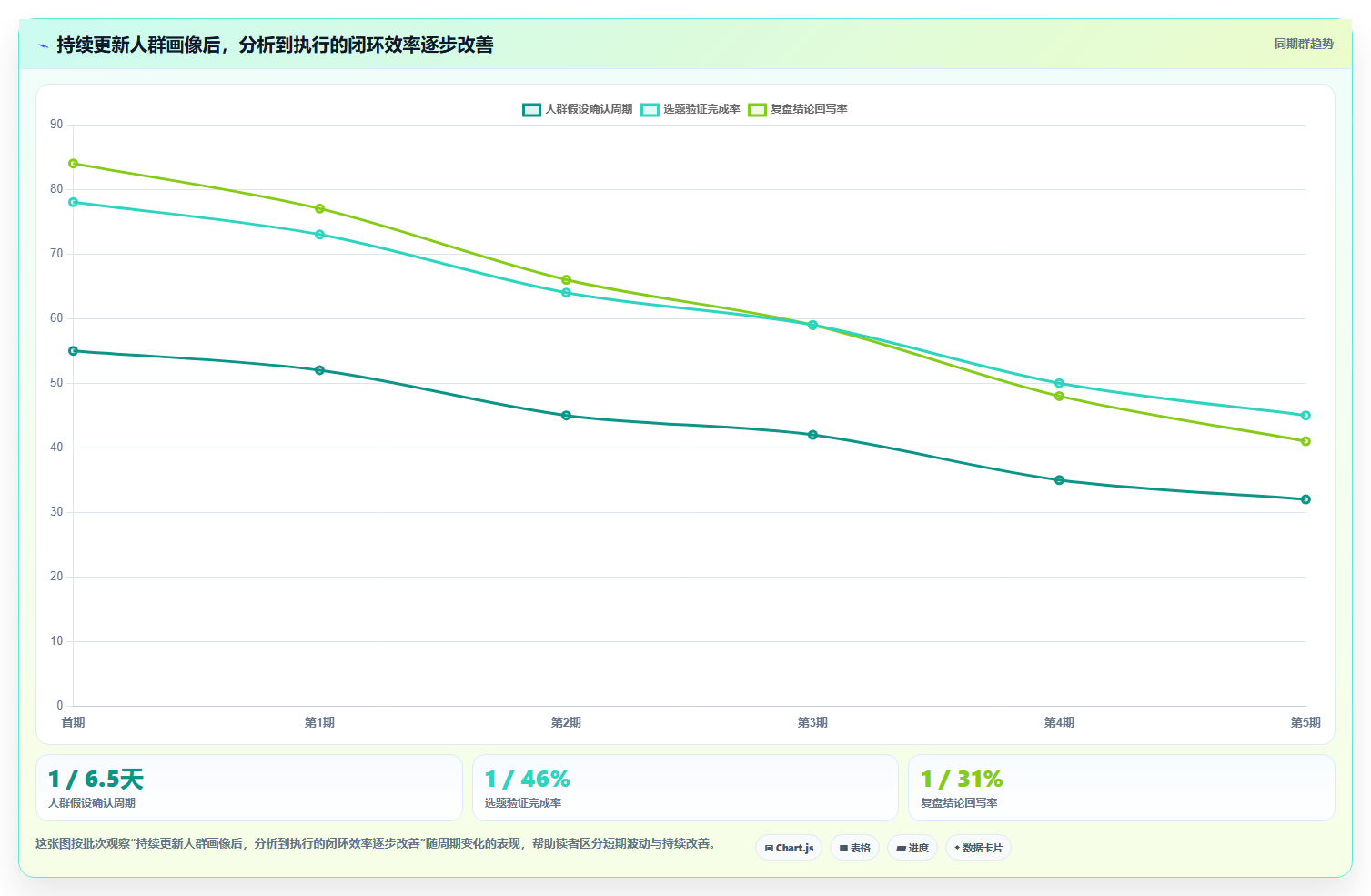Open the 1 / 6.5天 data card

[249, 788]
